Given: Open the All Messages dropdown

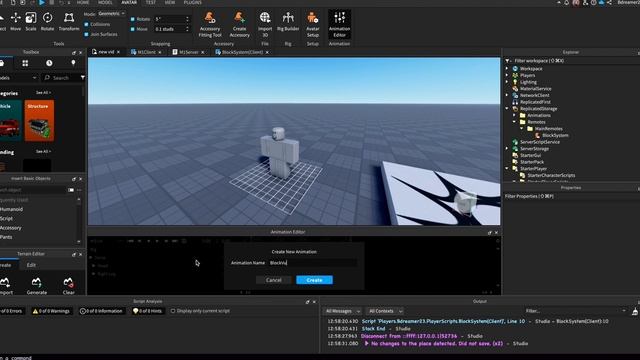Looking at the screenshot, I should (x=342, y=311).
